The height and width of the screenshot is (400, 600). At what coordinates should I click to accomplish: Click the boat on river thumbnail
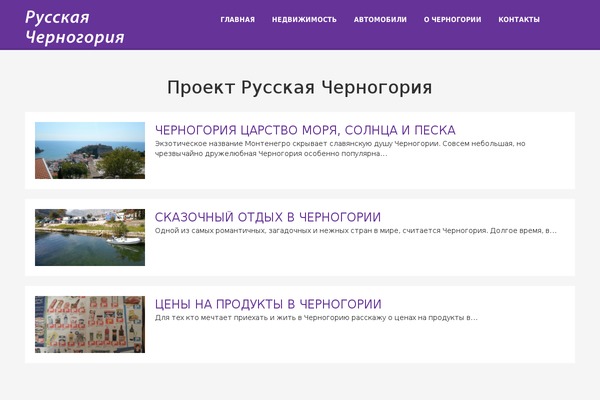pyautogui.click(x=90, y=237)
